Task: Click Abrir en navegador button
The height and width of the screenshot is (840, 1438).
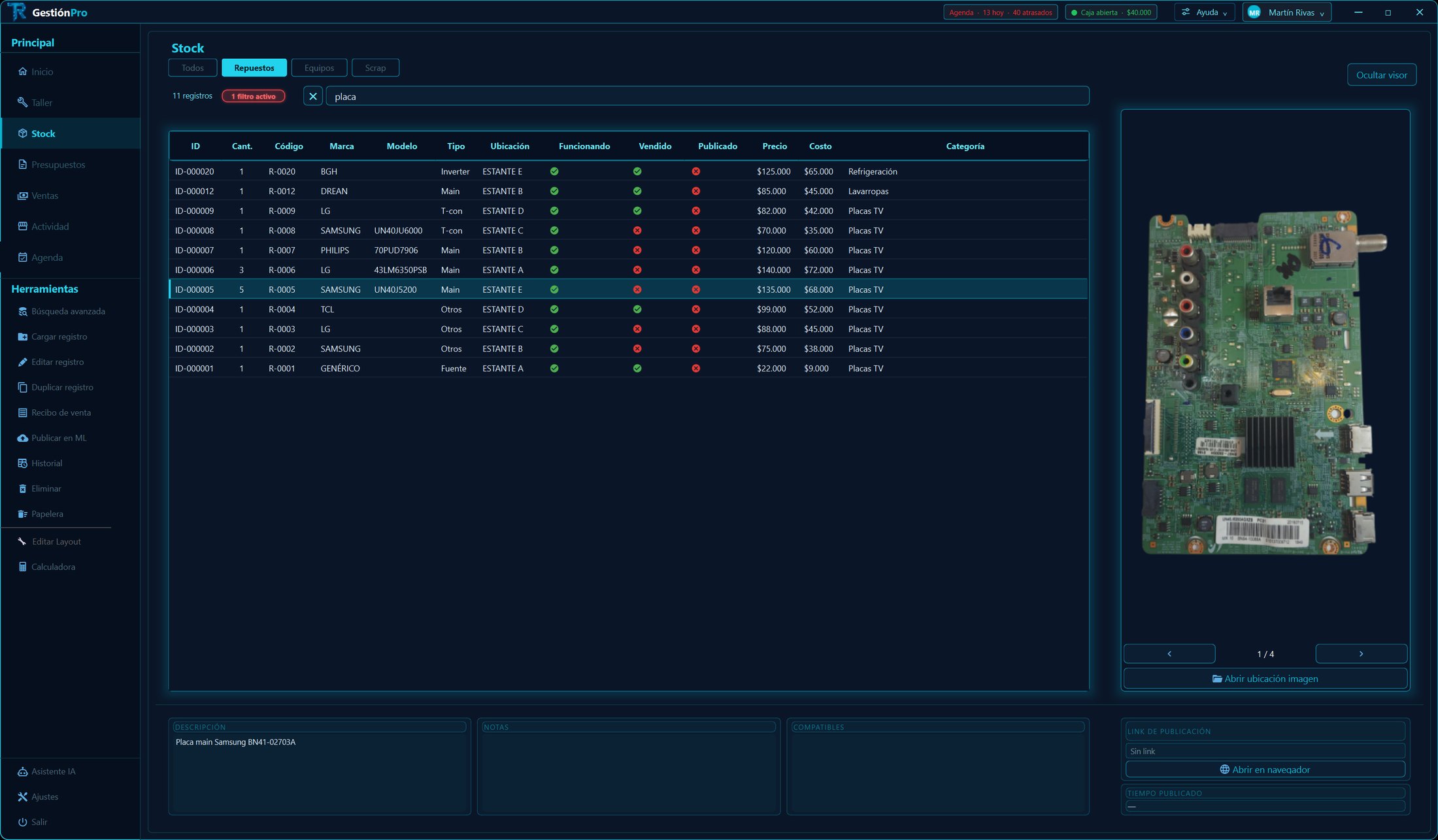Action: [1265, 769]
